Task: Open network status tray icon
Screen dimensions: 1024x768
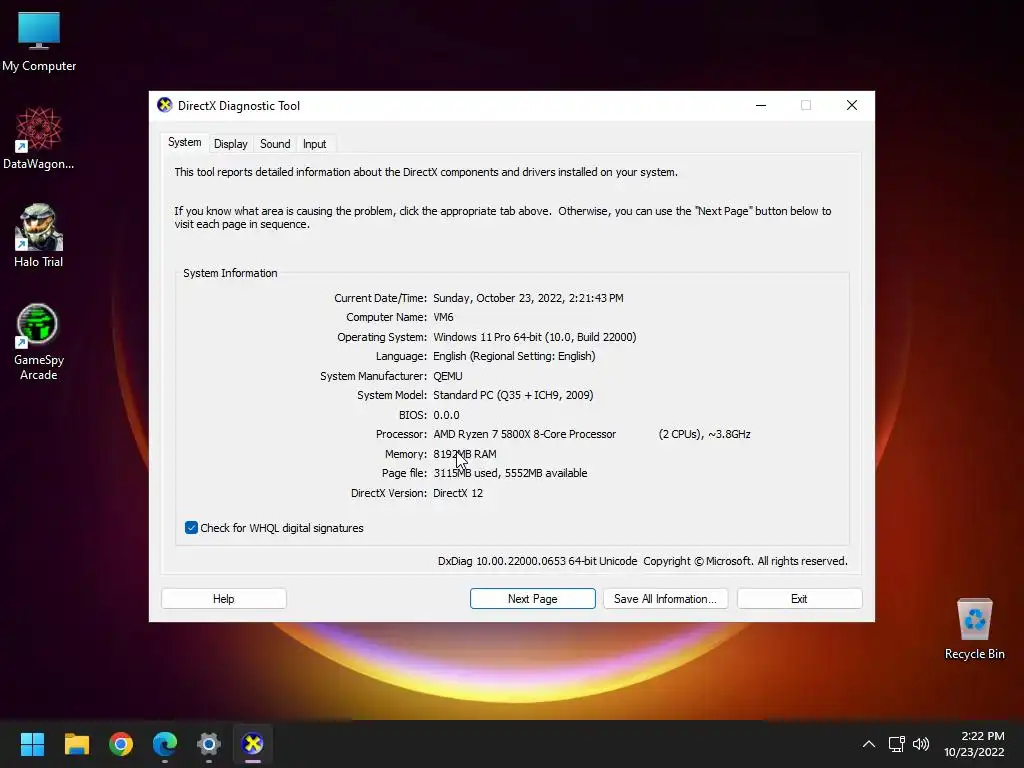Action: click(896, 744)
